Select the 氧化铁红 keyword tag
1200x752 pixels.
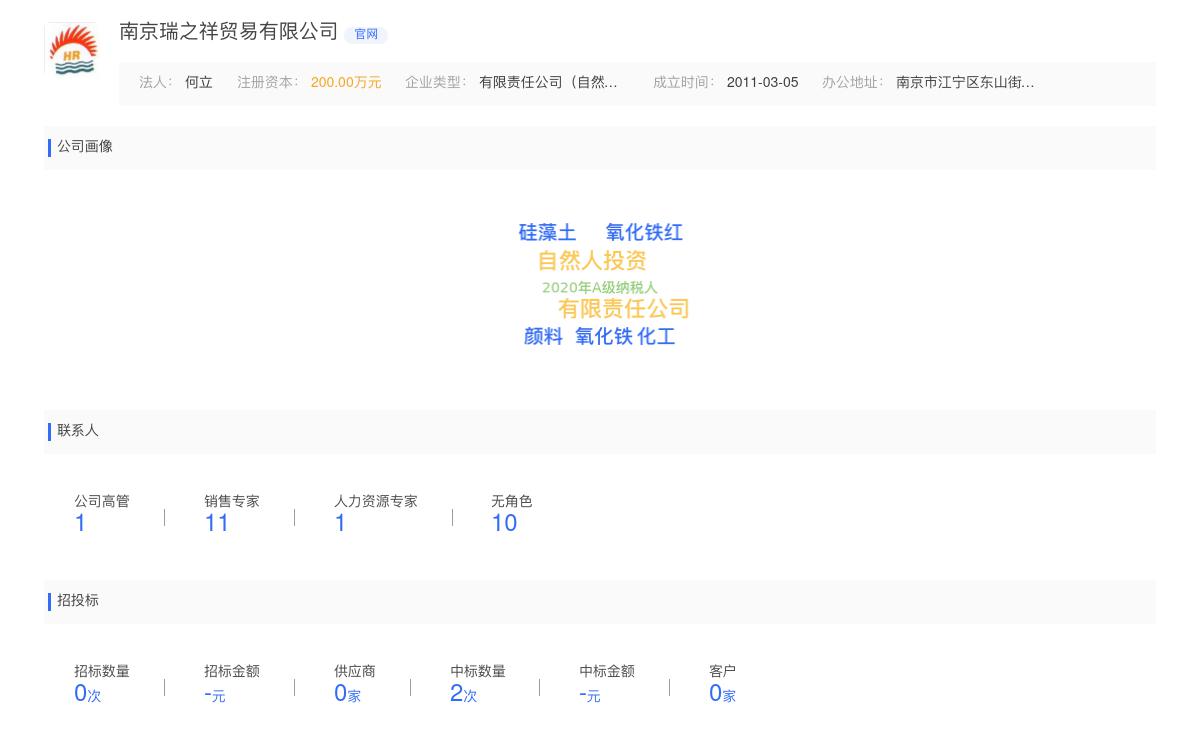[644, 233]
